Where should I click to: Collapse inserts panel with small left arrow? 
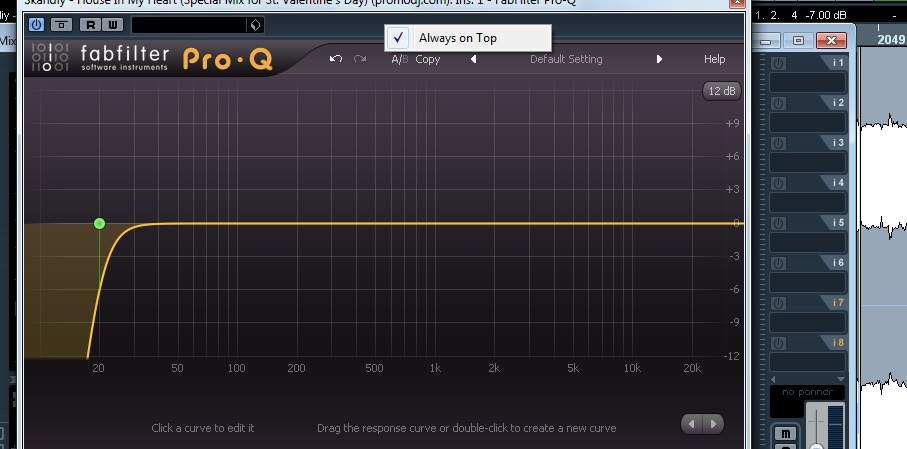coord(773,379)
